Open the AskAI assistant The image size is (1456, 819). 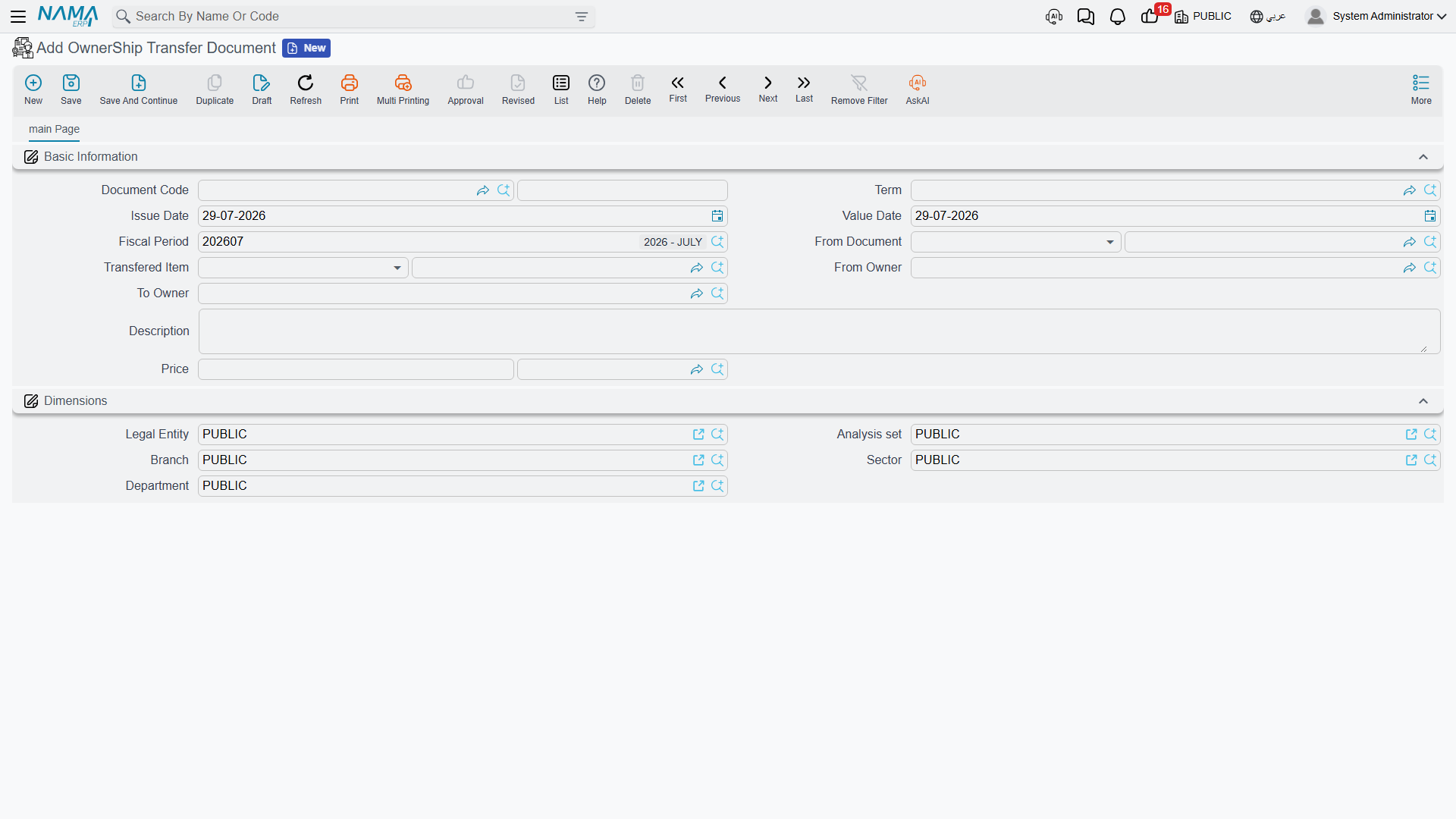[x=918, y=89]
